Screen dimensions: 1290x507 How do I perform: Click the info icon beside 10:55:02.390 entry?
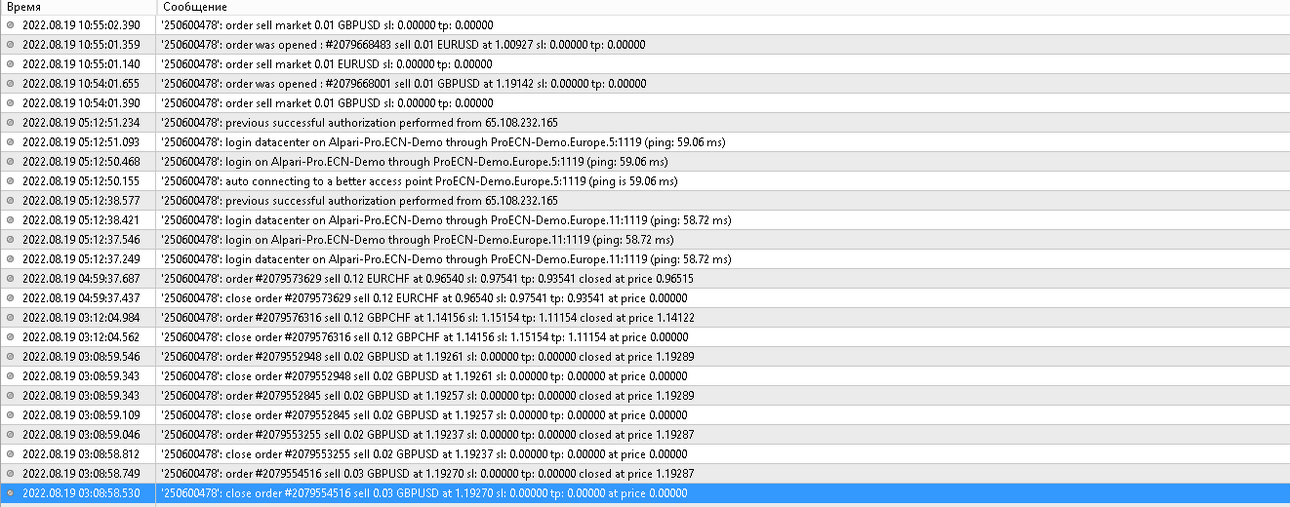tap(11, 25)
